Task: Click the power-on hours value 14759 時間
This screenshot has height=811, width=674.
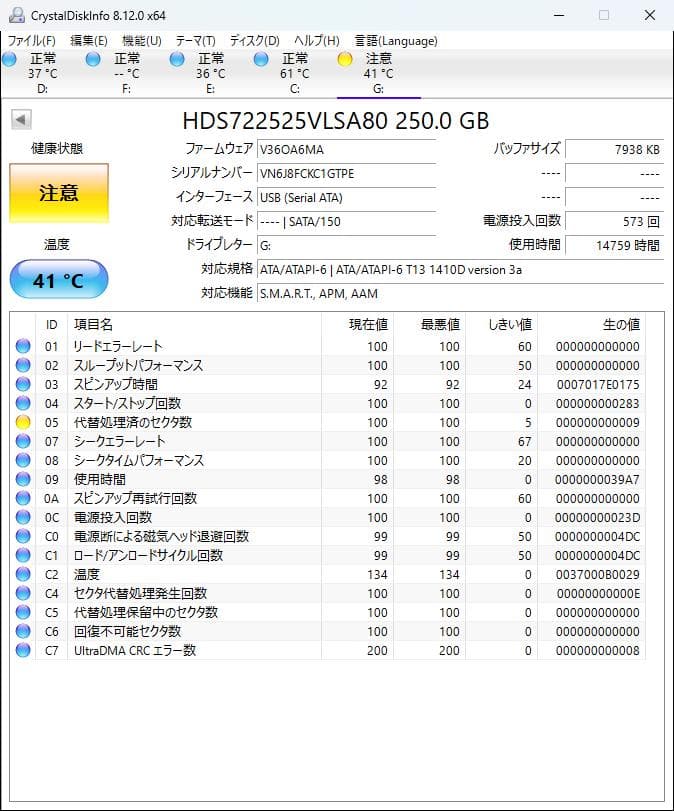Action: 614,245
